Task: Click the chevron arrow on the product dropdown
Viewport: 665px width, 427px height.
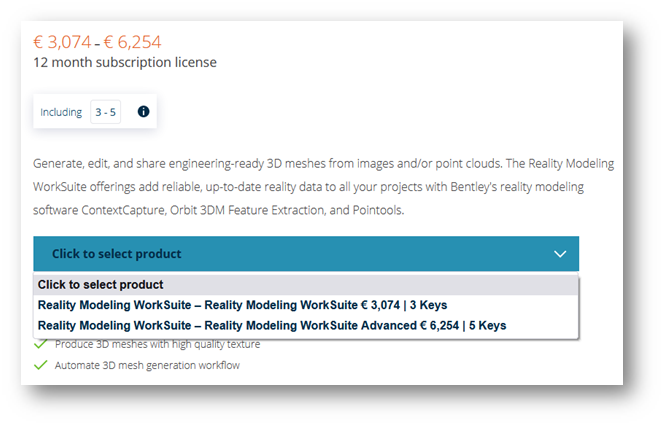Action: tap(560, 254)
